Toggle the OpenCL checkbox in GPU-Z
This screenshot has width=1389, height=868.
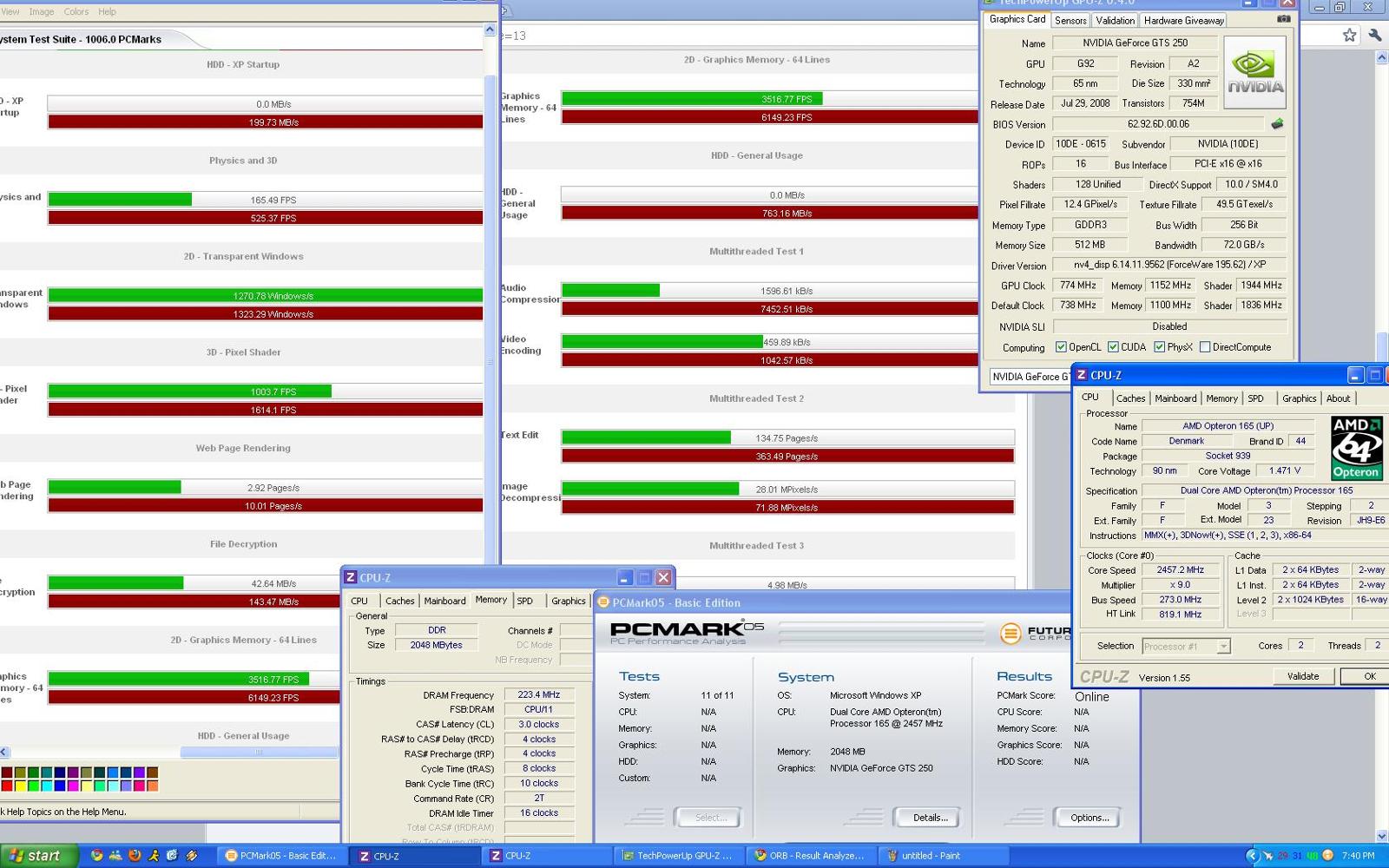tap(1061, 347)
